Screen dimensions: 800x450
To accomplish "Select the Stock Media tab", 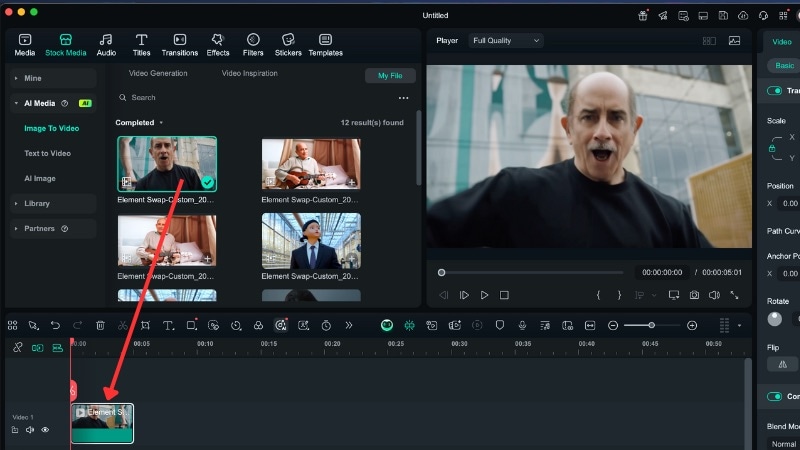I will (x=66, y=45).
